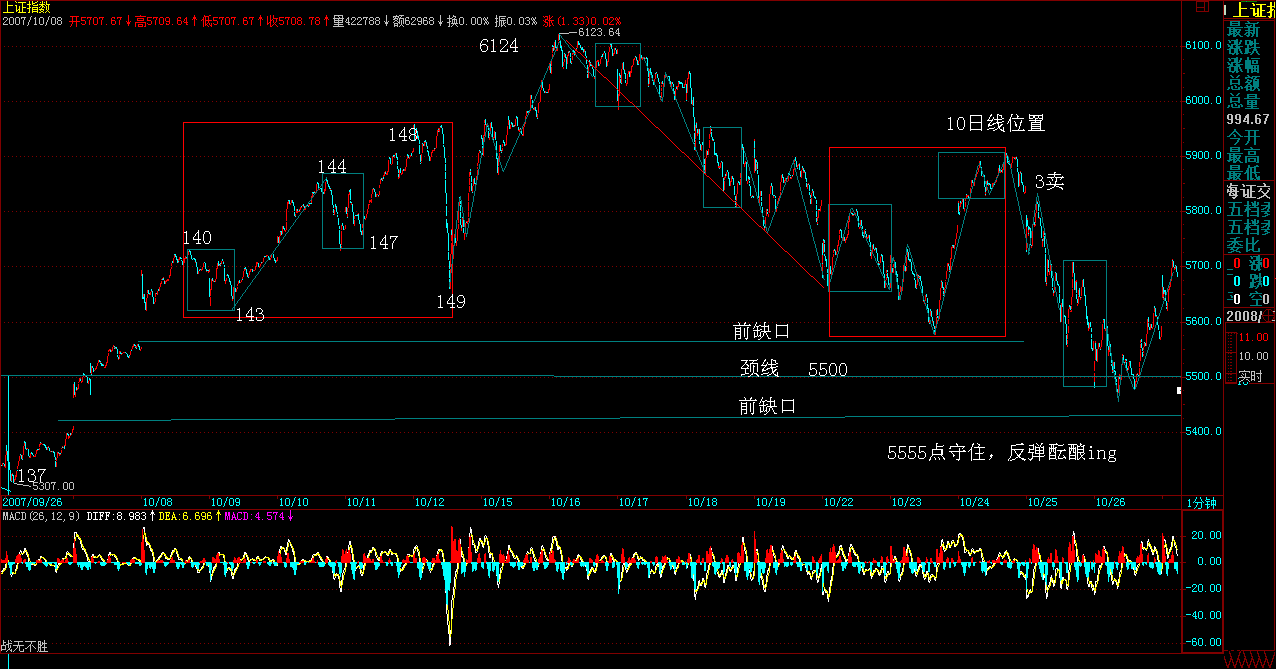
Task: Click the 实时 tab in side panel
Action: point(1250,377)
